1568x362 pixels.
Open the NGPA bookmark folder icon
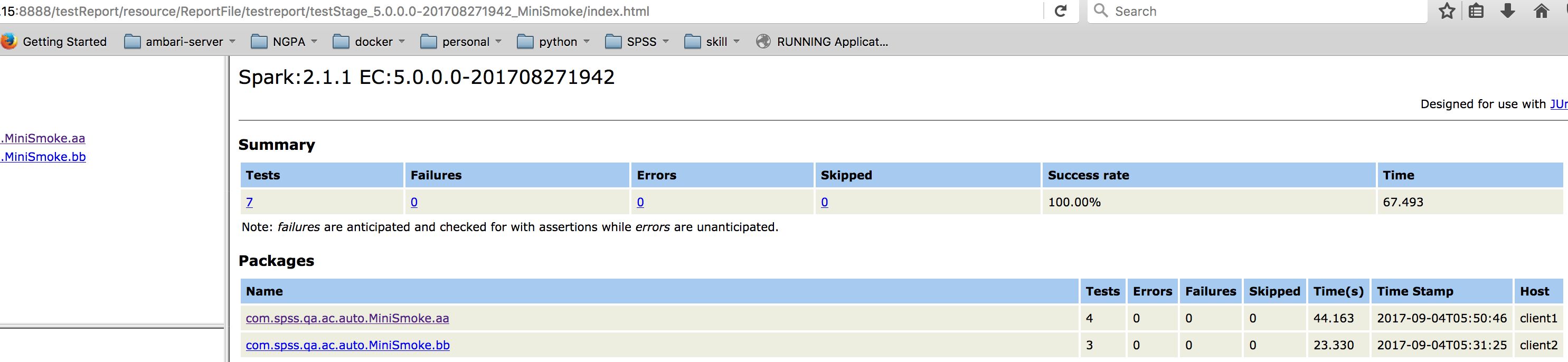coord(259,41)
